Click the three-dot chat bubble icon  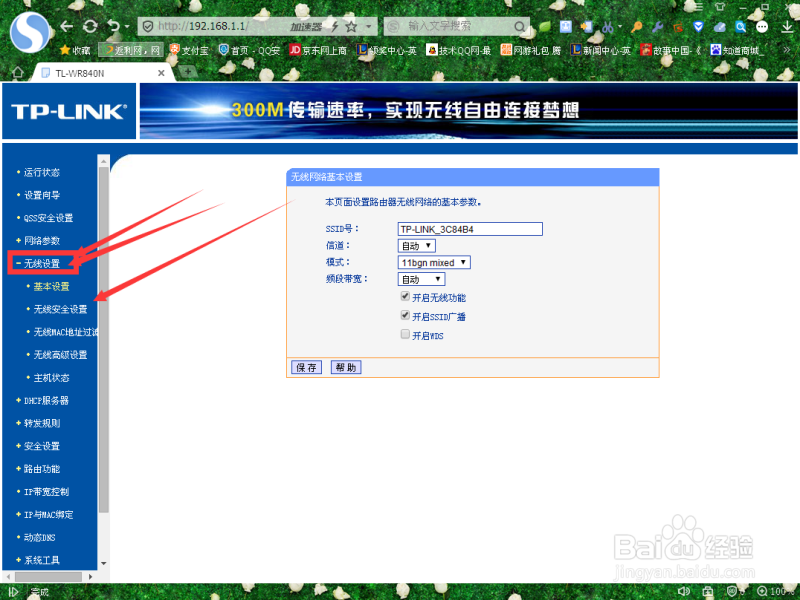[762, 27]
